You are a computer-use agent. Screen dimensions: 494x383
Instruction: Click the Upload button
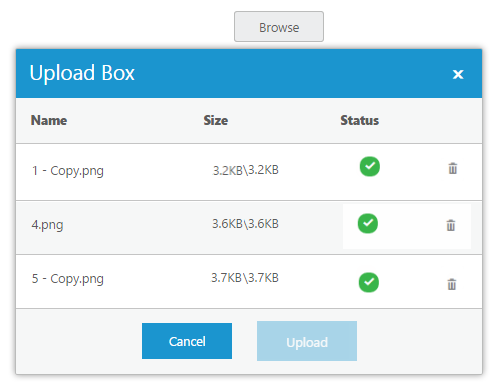pos(307,341)
